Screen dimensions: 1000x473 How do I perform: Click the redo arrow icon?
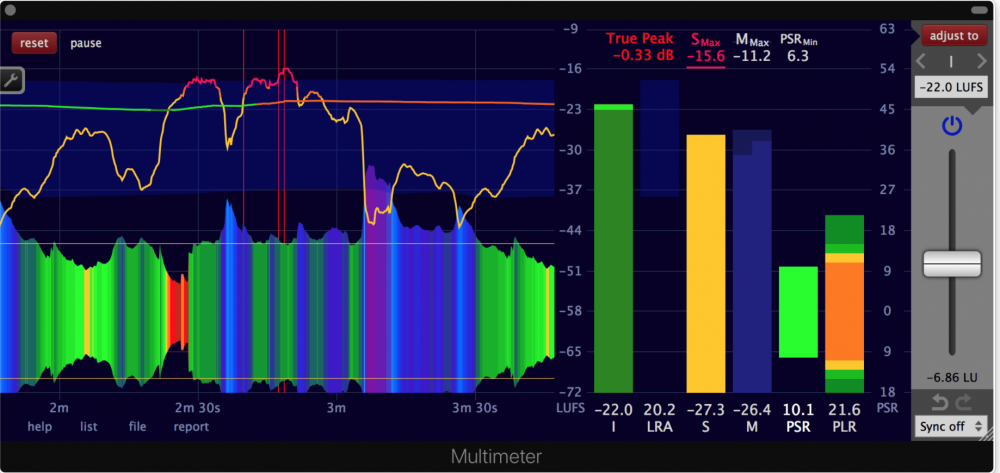pos(963,401)
